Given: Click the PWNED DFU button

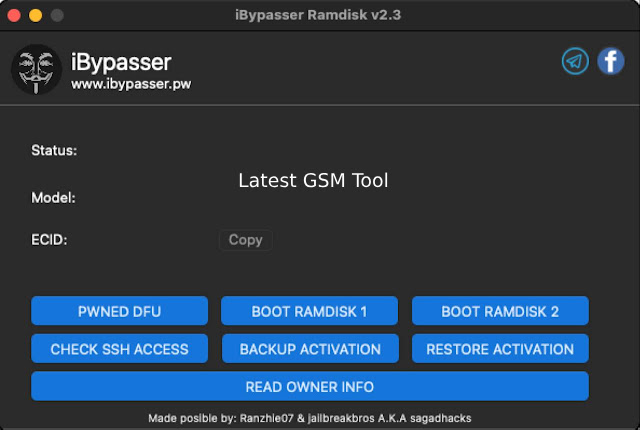Looking at the screenshot, I should click(120, 311).
